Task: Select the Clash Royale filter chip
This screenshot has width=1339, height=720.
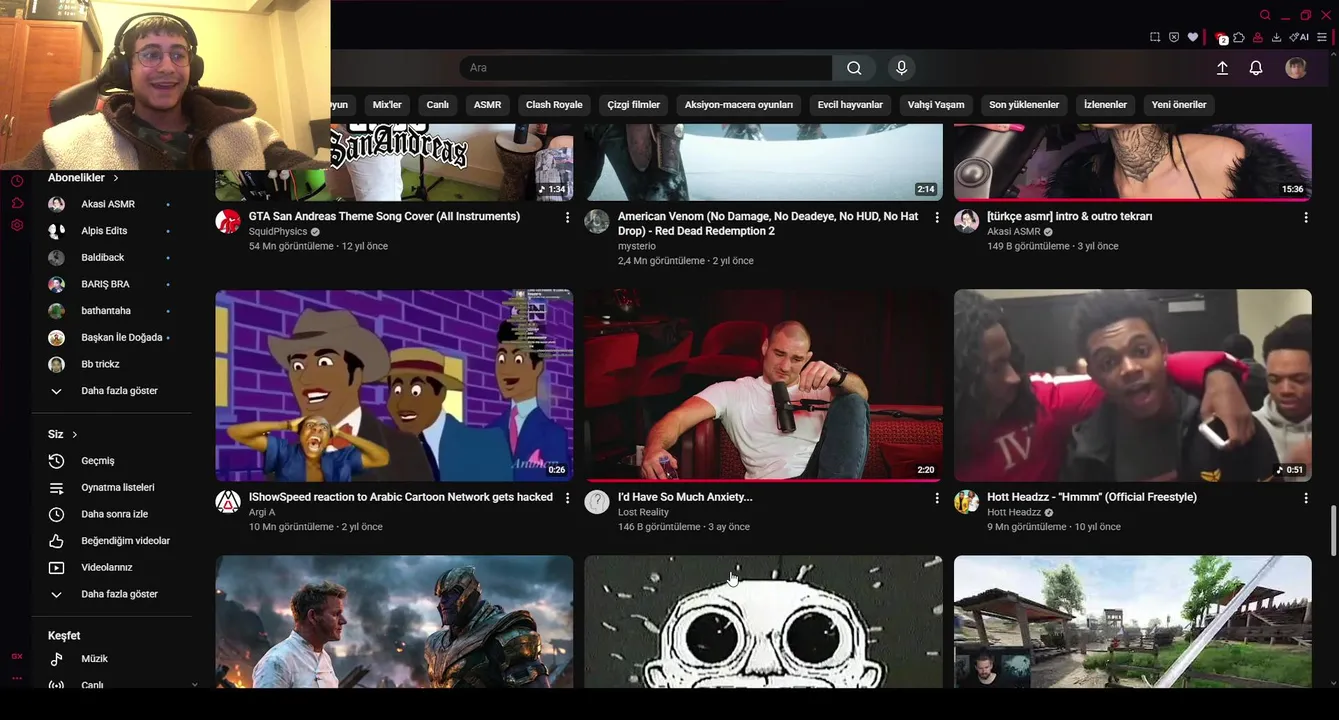Action: 554,105
